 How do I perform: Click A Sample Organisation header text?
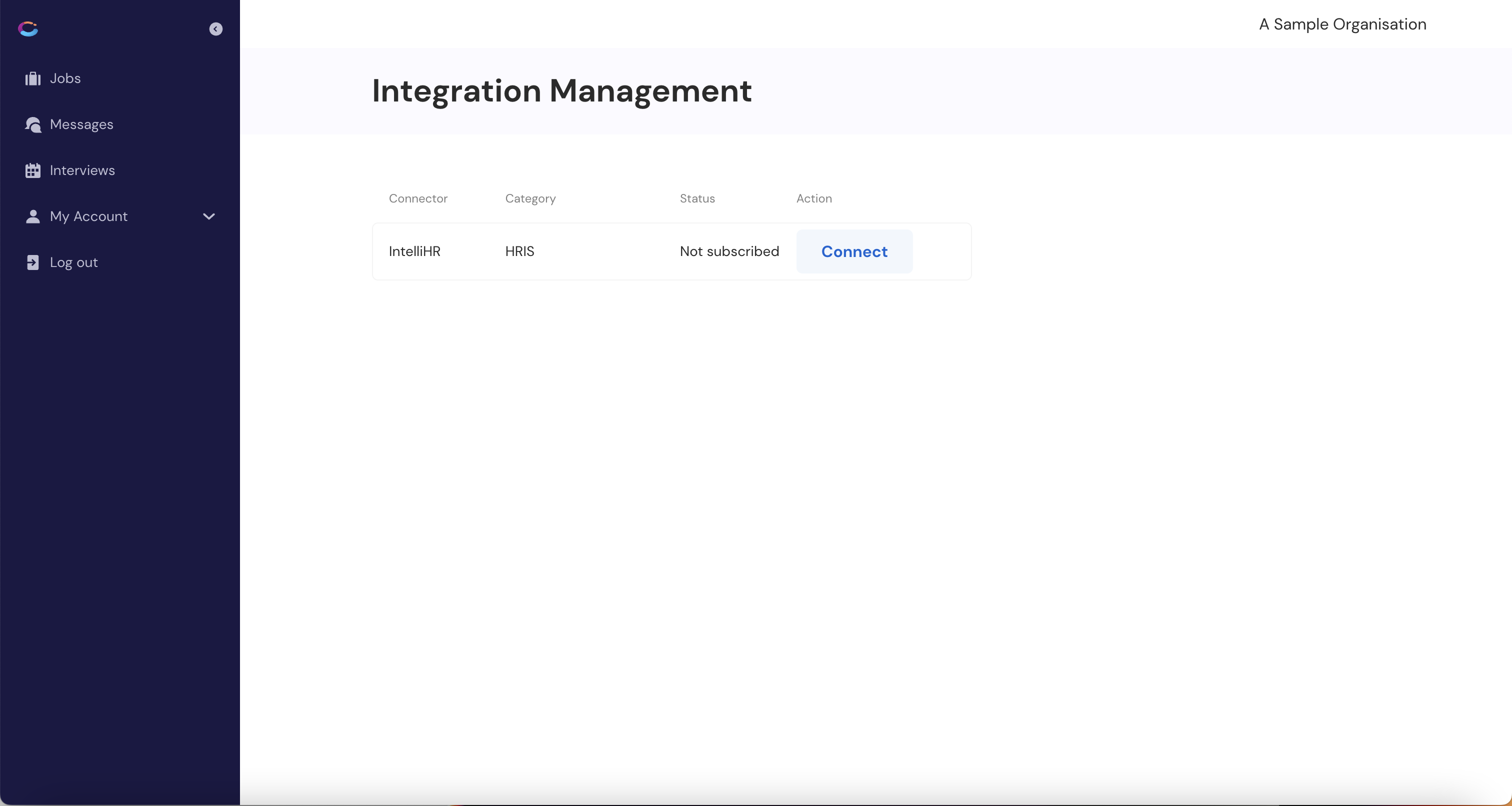(x=1342, y=24)
